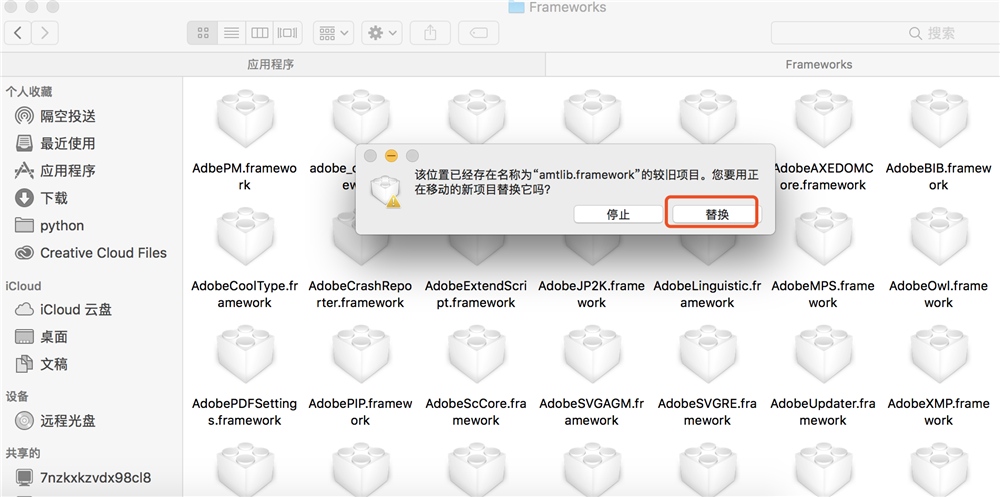Select the AdbePM.framework icon
This screenshot has height=497, width=1000.
point(244,121)
